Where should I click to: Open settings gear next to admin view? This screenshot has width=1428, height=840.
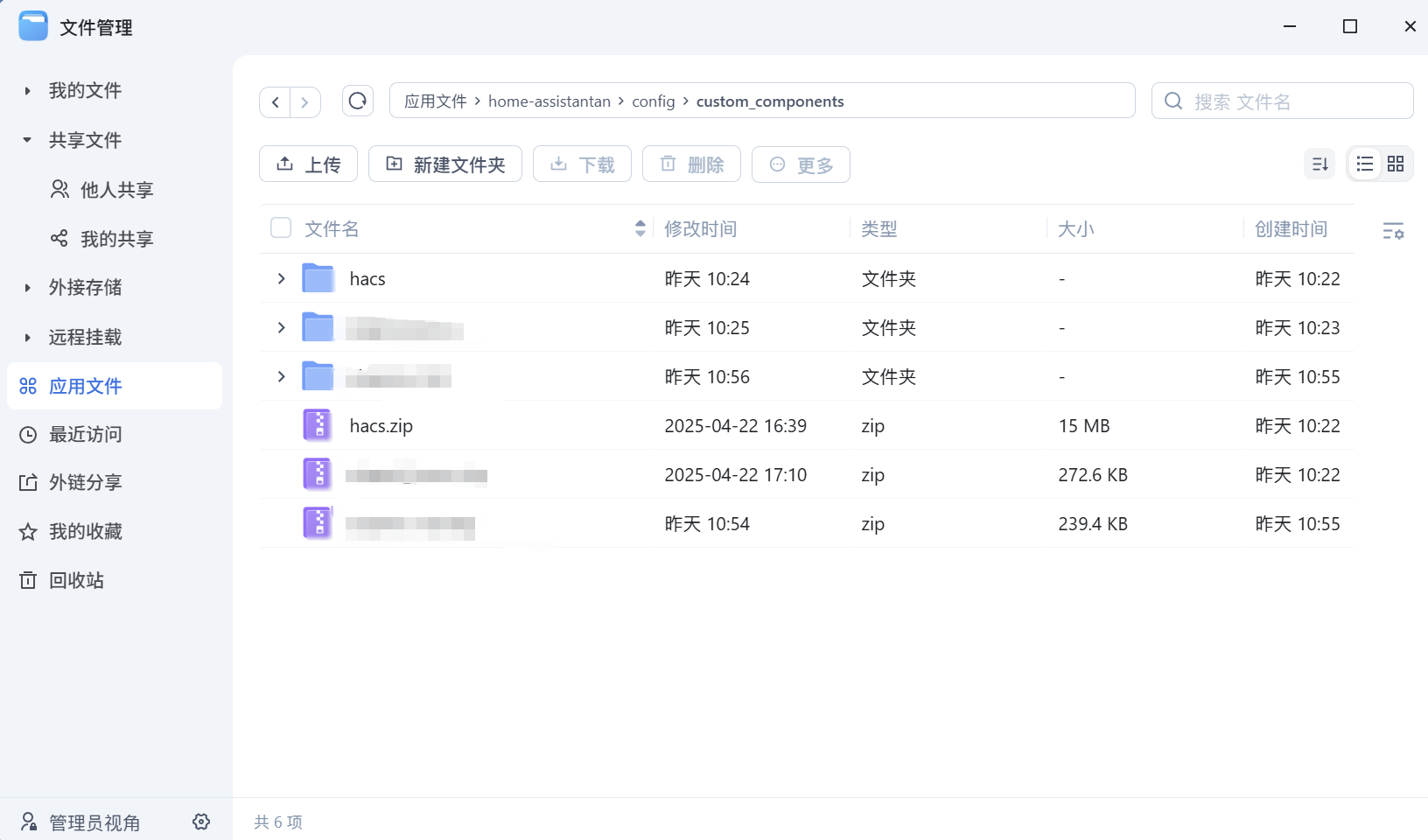201,822
